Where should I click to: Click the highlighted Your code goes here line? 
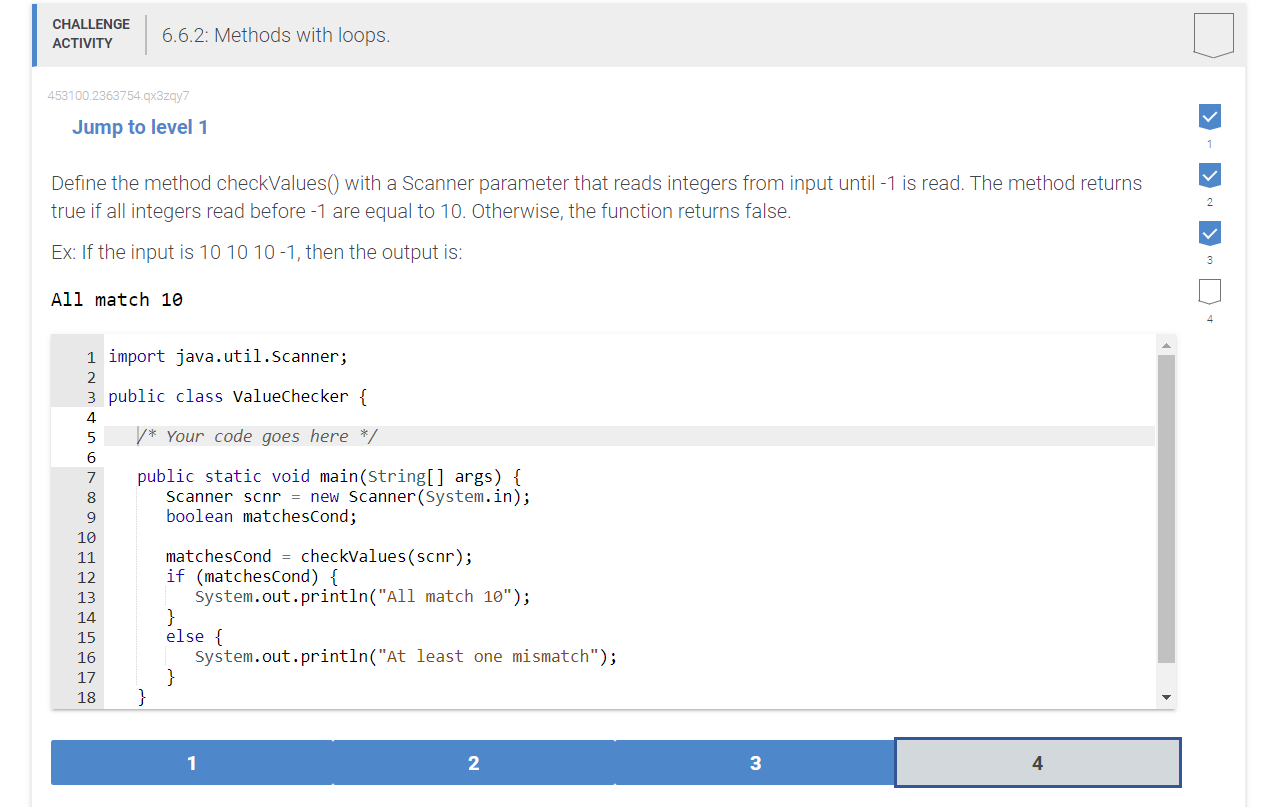coord(255,436)
